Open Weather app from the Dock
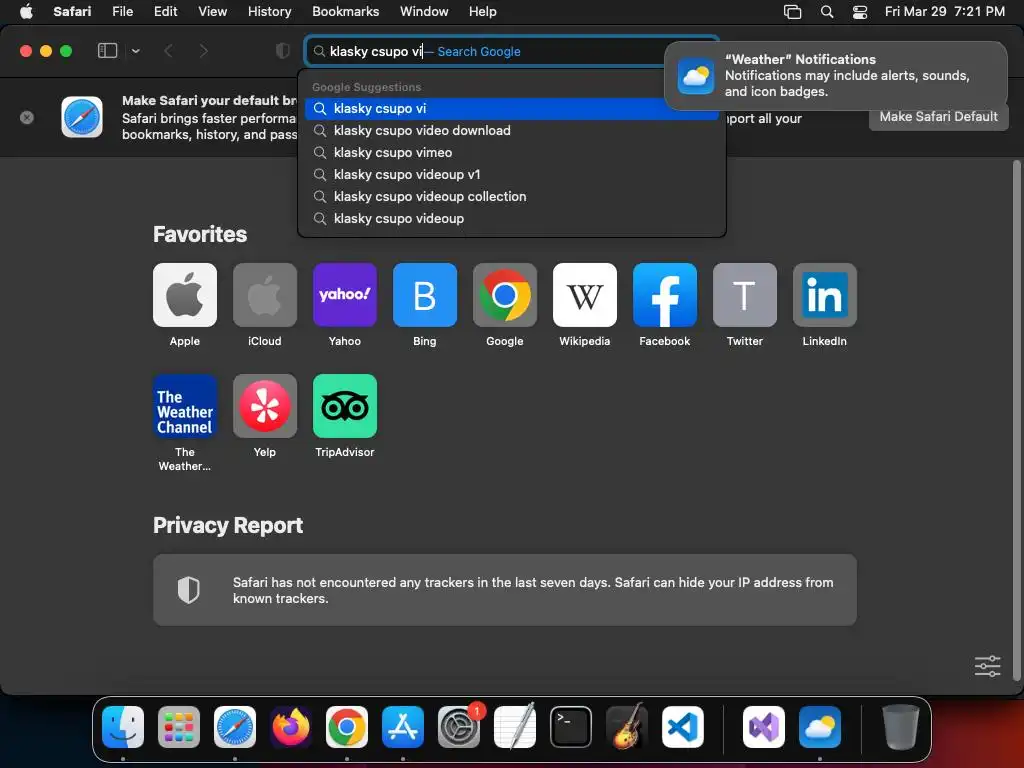The image size is (1024, 768). [x=820, y=727]
